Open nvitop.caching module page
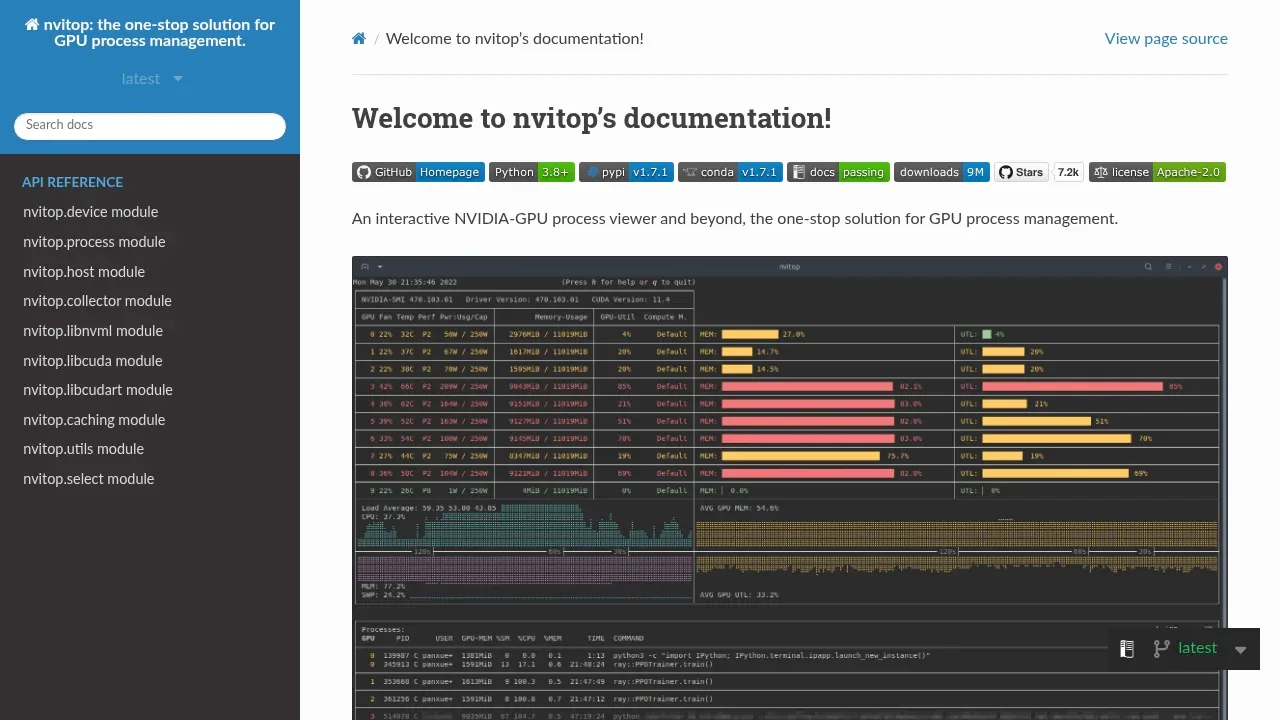This screenshot has width=1280, height=720. coord(150,420)
